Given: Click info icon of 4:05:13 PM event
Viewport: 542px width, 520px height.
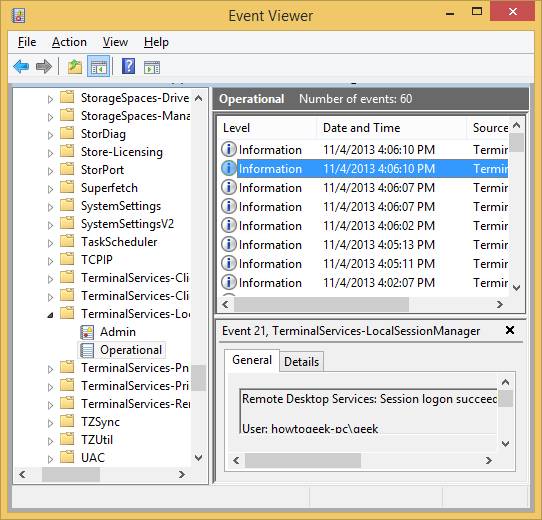Looking at the screenshot, I should 228,244.
